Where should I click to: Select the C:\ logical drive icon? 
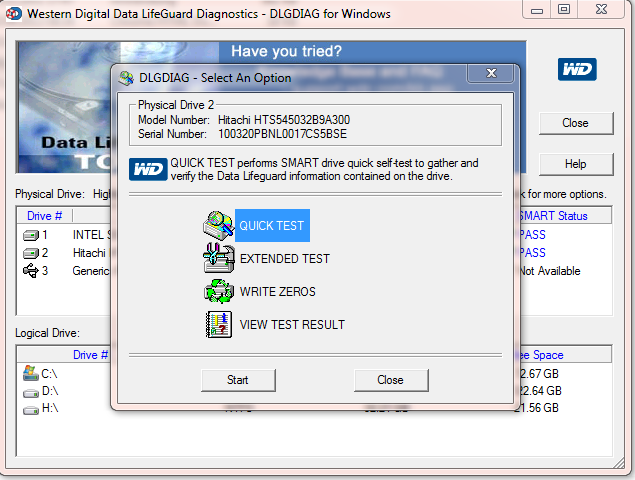coord(31,373)
